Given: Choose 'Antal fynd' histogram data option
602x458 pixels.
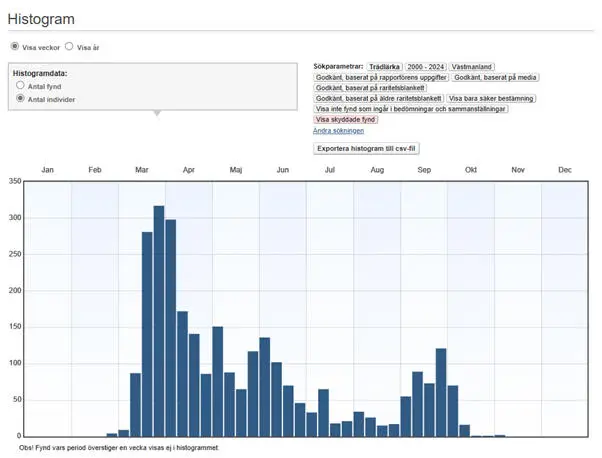Looking at the screenshot, I should (20, 86).
